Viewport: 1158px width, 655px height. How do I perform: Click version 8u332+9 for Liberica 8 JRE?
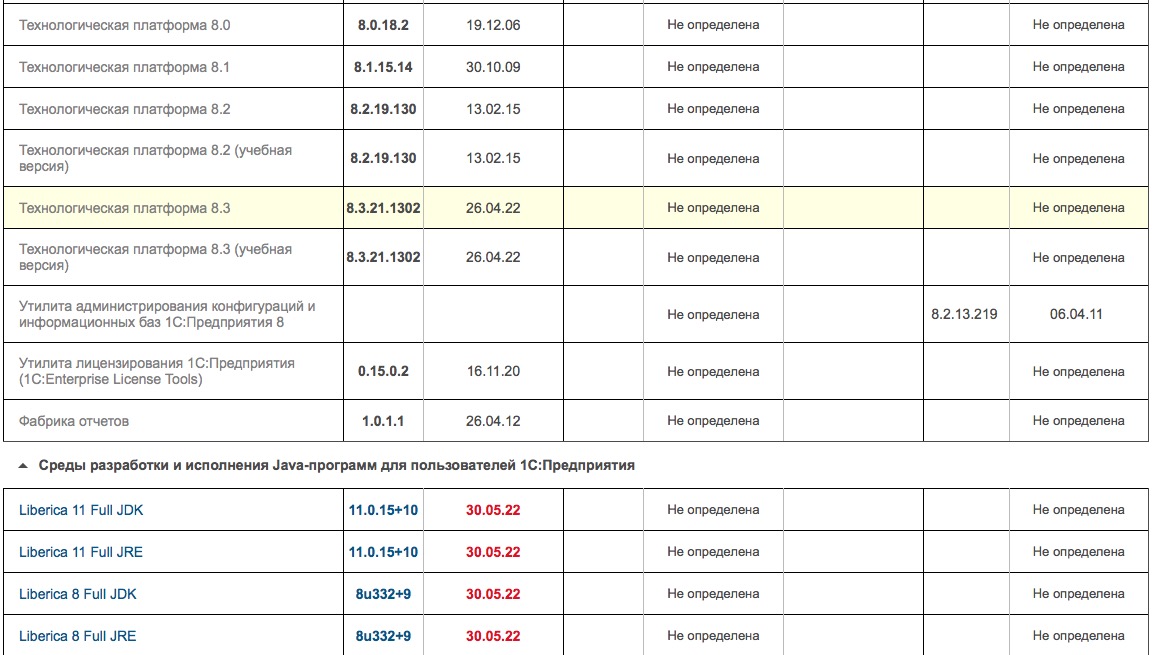pos(383,637)
